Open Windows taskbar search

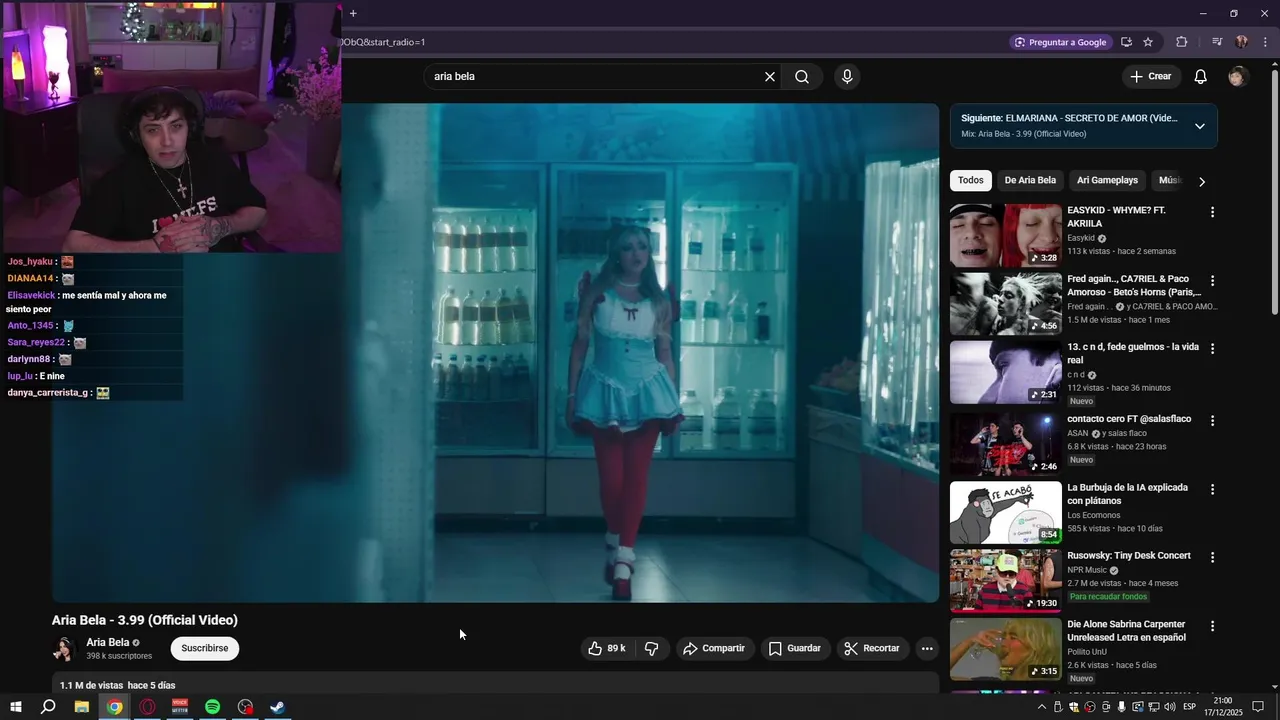click(x=48, y=707)
